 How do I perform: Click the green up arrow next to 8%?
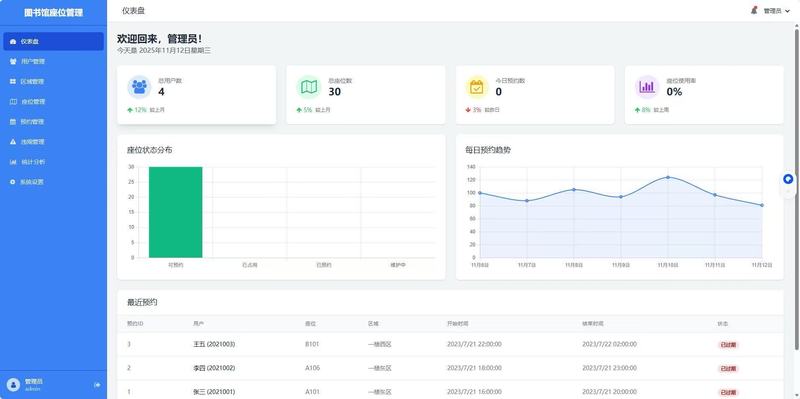[x=637, y=110]
